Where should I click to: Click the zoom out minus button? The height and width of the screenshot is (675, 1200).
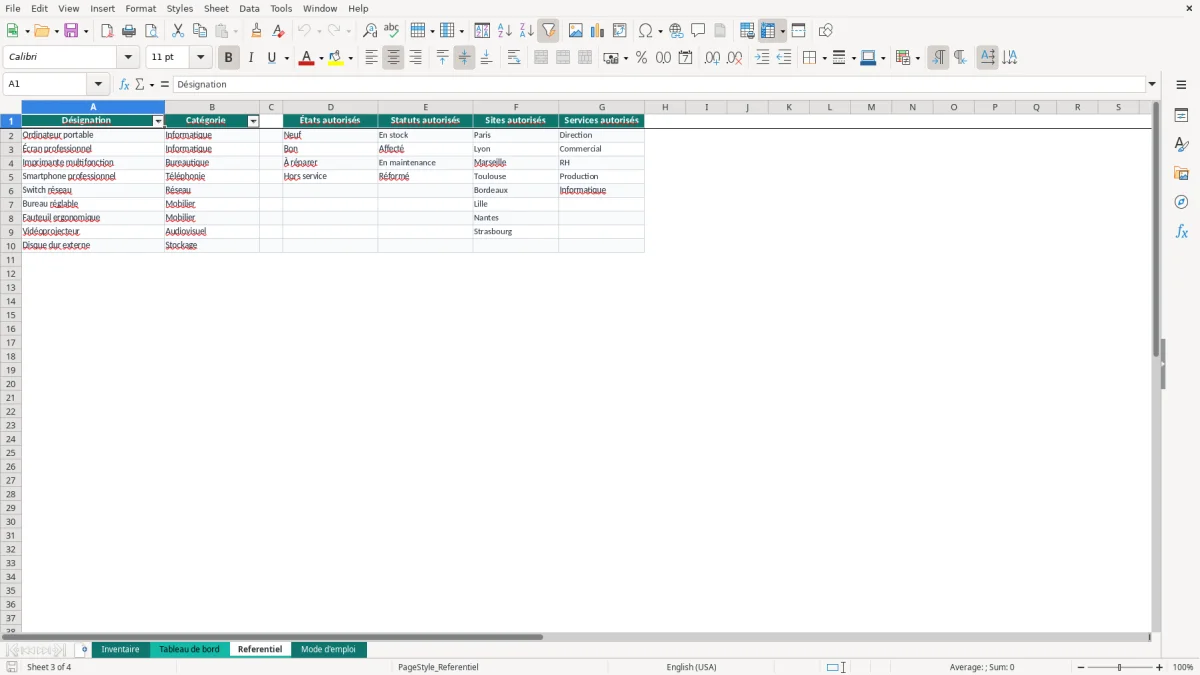pyautogui.click(x=1081, y=667)
